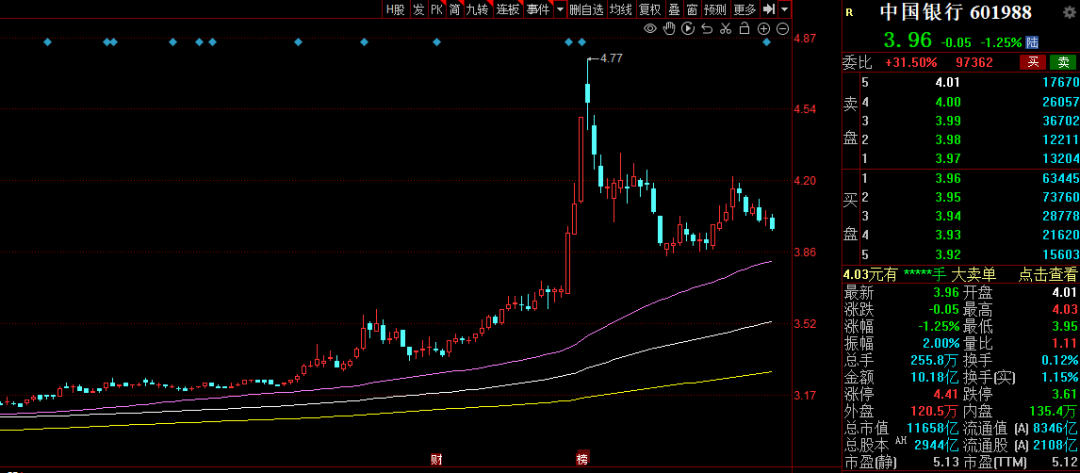Viewport: 1080px width, 473px height.
Task: Select the 九转 indicator tab
Action: [x=477, y=9]
